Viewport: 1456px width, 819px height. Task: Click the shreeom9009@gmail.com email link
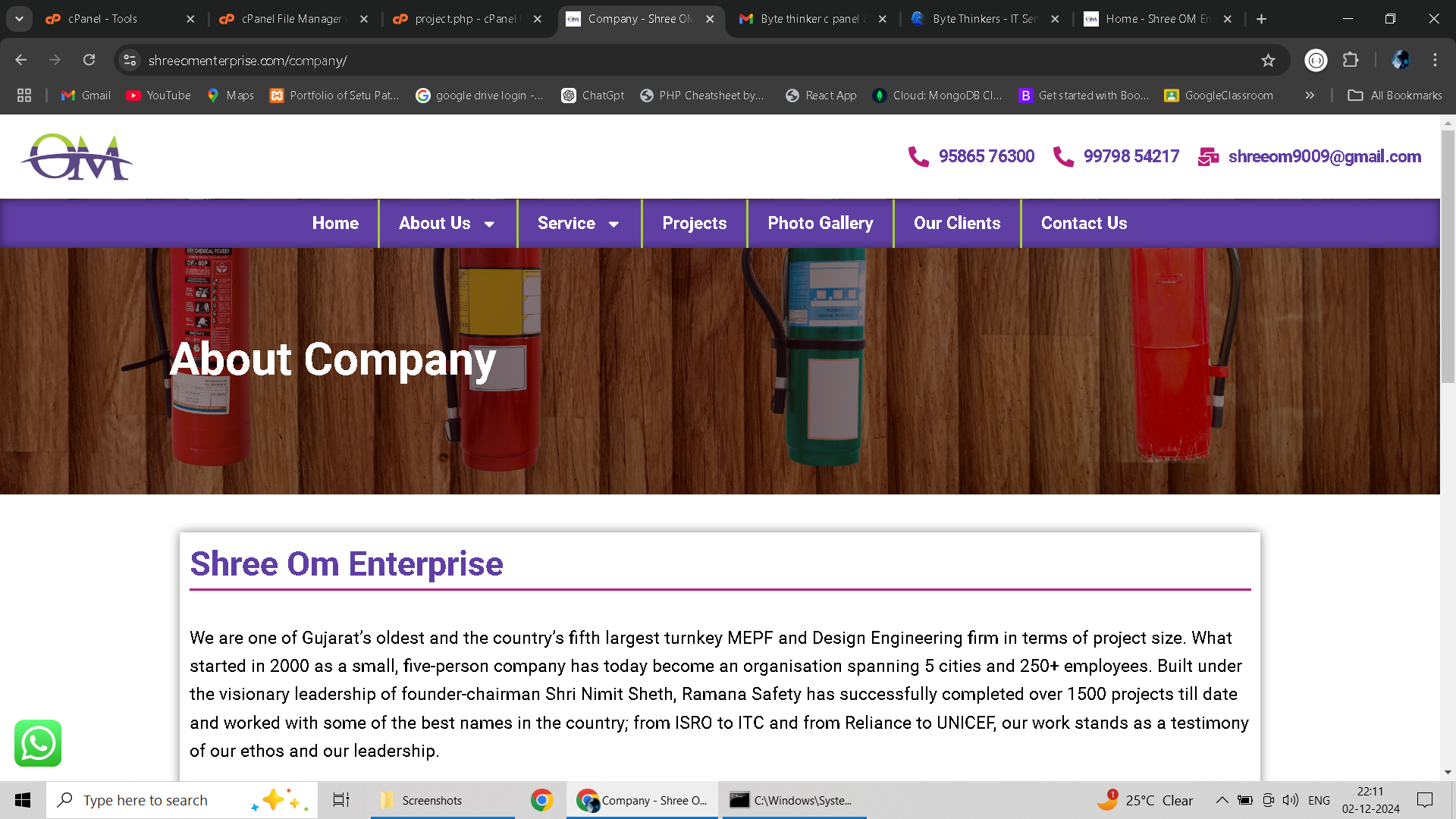click(x=1324, y=157)
